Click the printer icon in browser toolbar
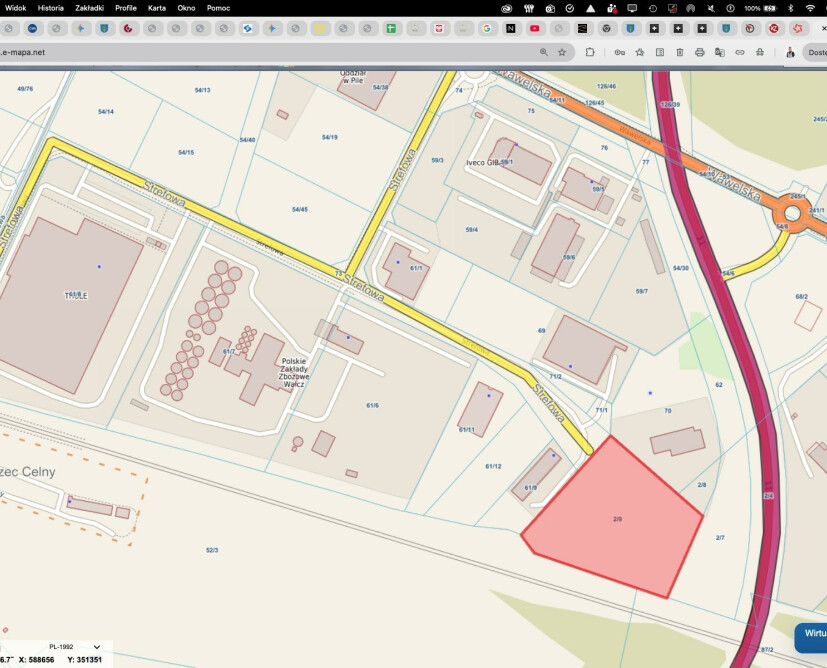The height and width of the screenshot is (668, 827). (700, 52)
